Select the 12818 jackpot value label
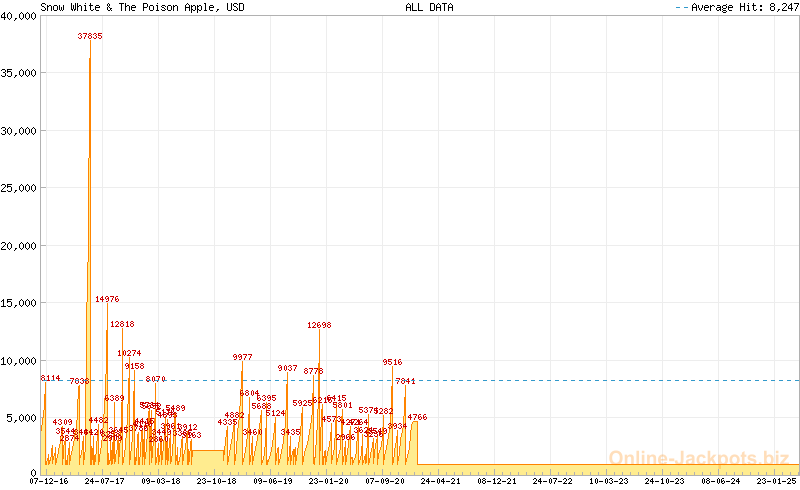 [122, 324]
